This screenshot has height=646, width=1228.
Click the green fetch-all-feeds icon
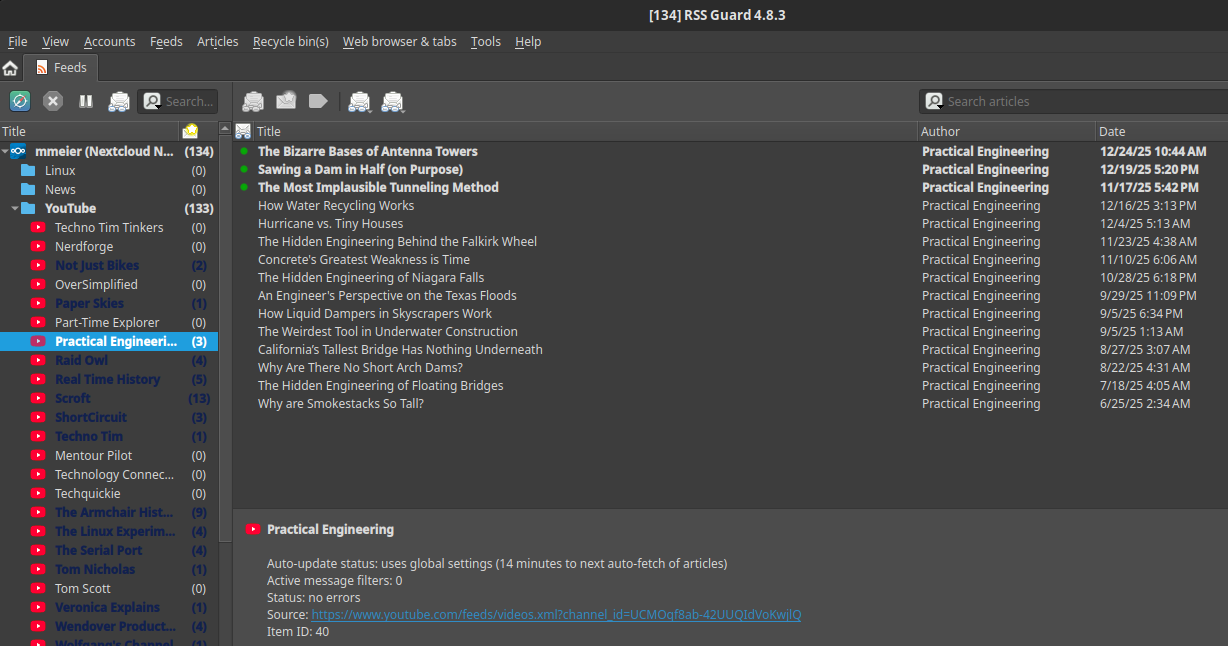coord(20,101)
